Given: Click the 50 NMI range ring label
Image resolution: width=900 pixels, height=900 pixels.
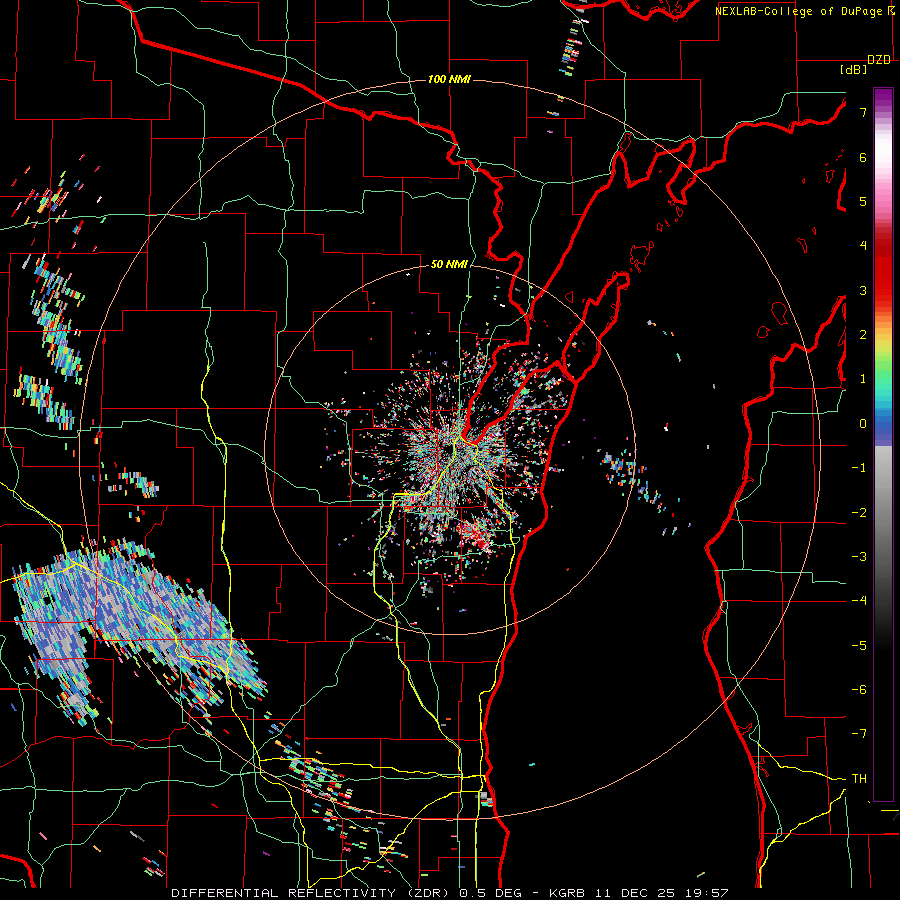Looking at the screenshot, I should tap(449, 265).
